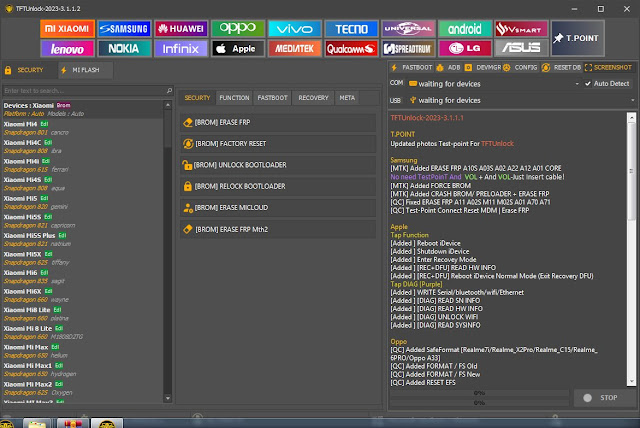Viewport: 640px width, 428px height.
Task: Select Xiaomi Mi6 sagit device
Action: 83,277
